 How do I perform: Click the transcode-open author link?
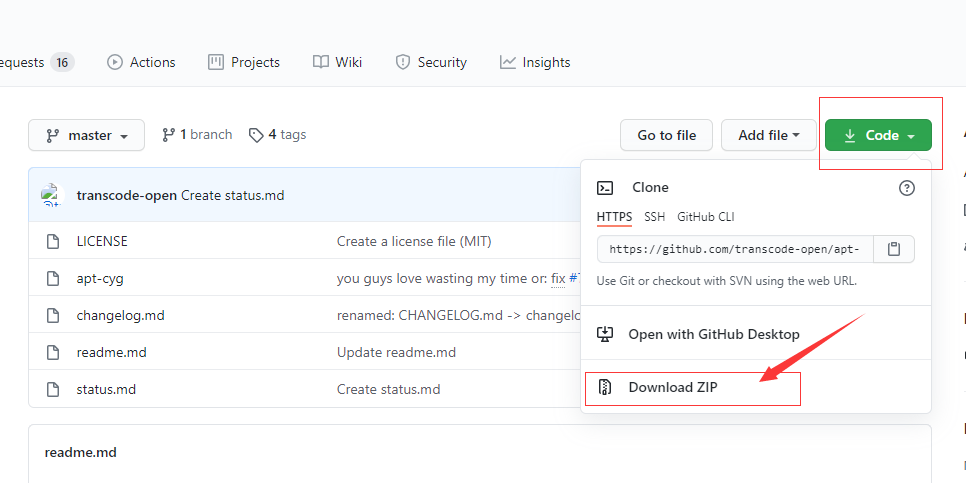(x=127, y=195)
